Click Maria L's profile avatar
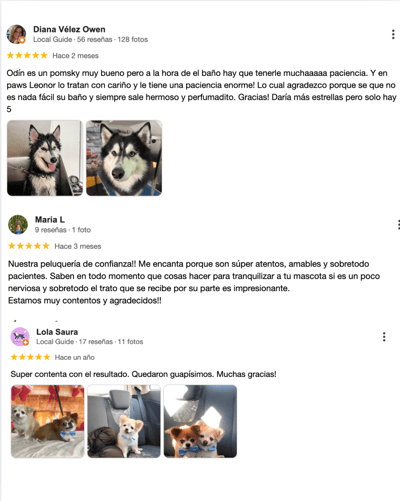The image size is (400, 501). point(18,224)
